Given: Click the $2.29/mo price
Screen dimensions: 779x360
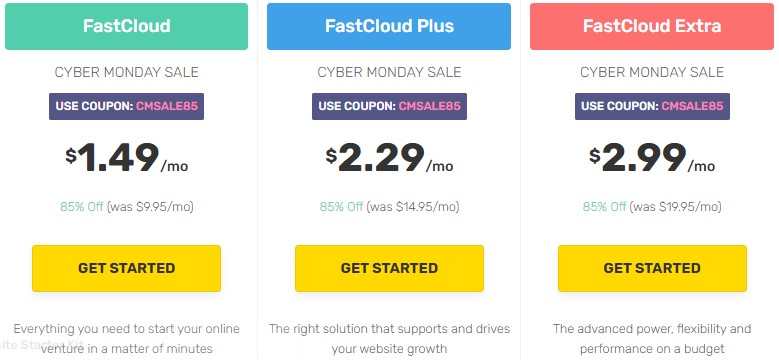Looking at the screenshot, I should point(390,158).
